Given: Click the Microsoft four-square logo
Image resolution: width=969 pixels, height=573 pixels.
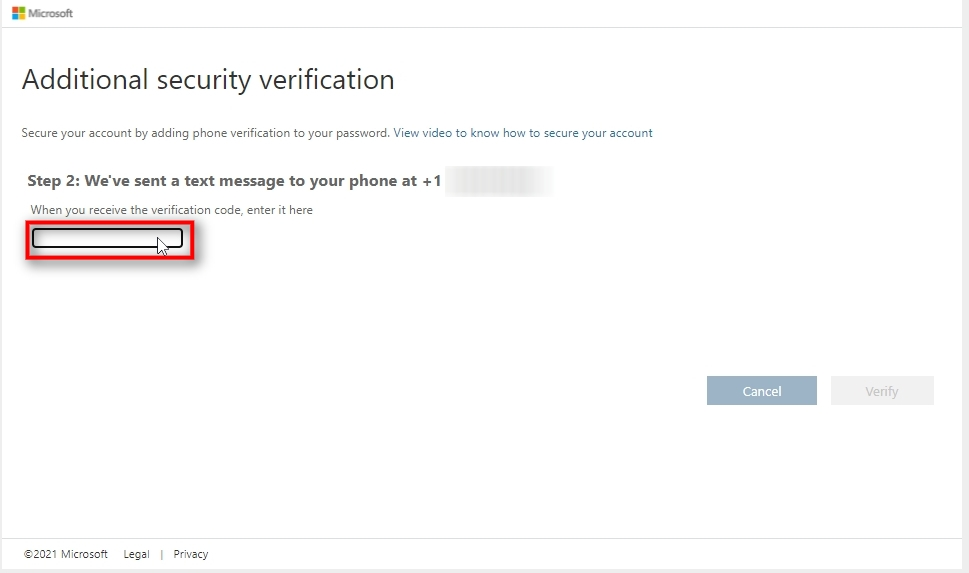Looking at the screenshot, I should tap(18, 13).
